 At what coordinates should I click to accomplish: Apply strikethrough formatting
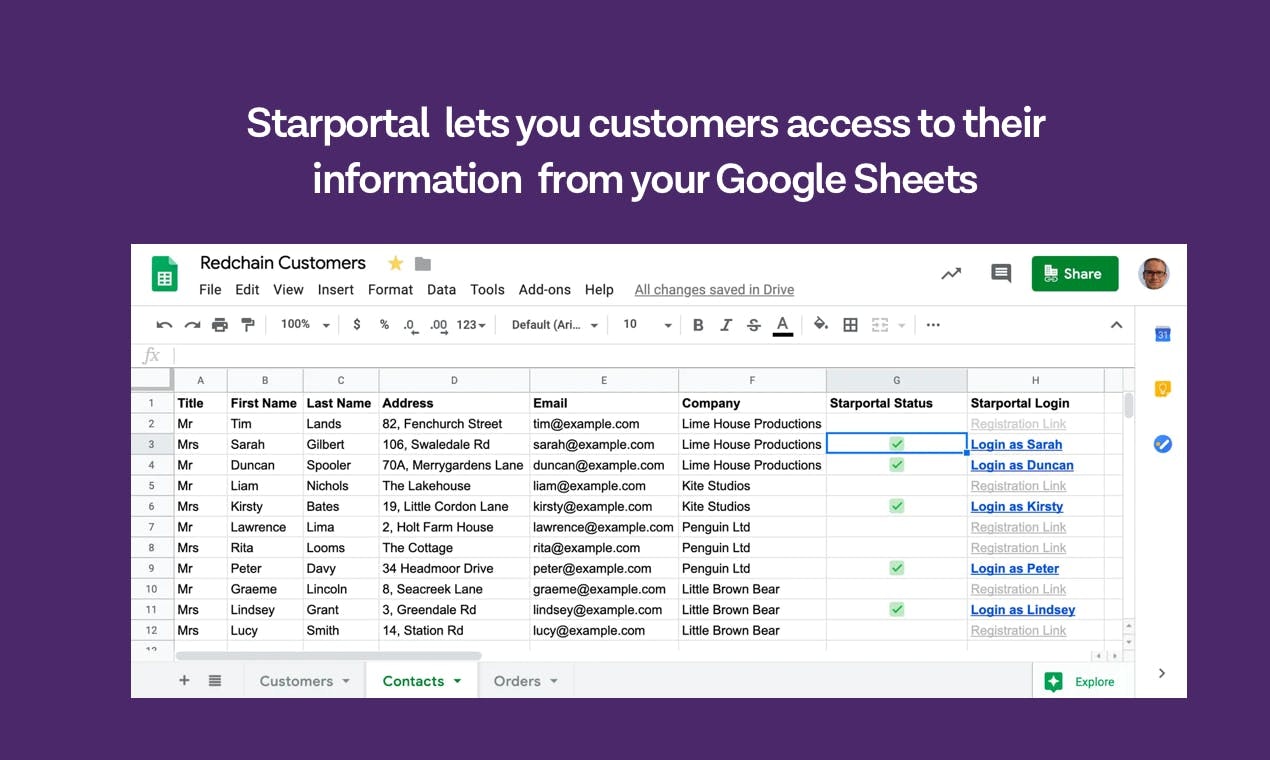(754, 324)
